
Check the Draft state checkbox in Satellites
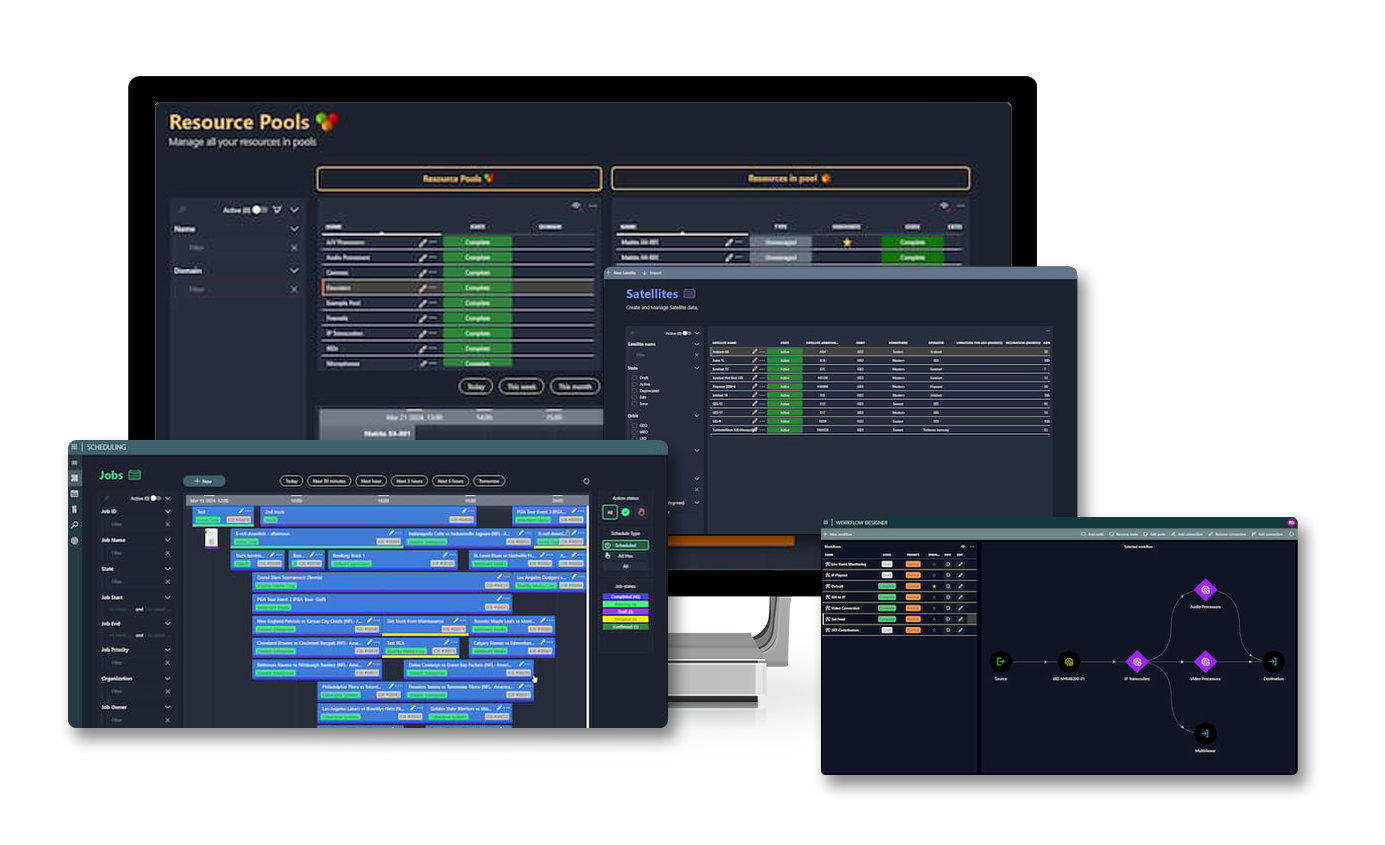pyautogui.click(x=633, y=377)
